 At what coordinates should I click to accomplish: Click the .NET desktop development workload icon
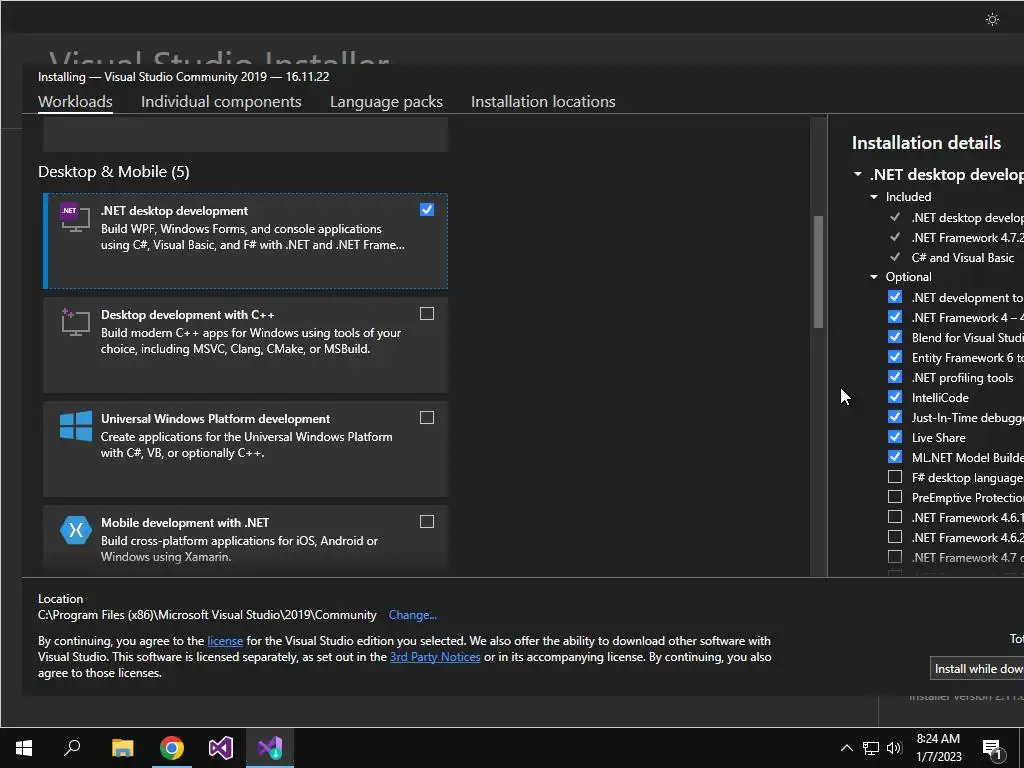coord(75,217)
